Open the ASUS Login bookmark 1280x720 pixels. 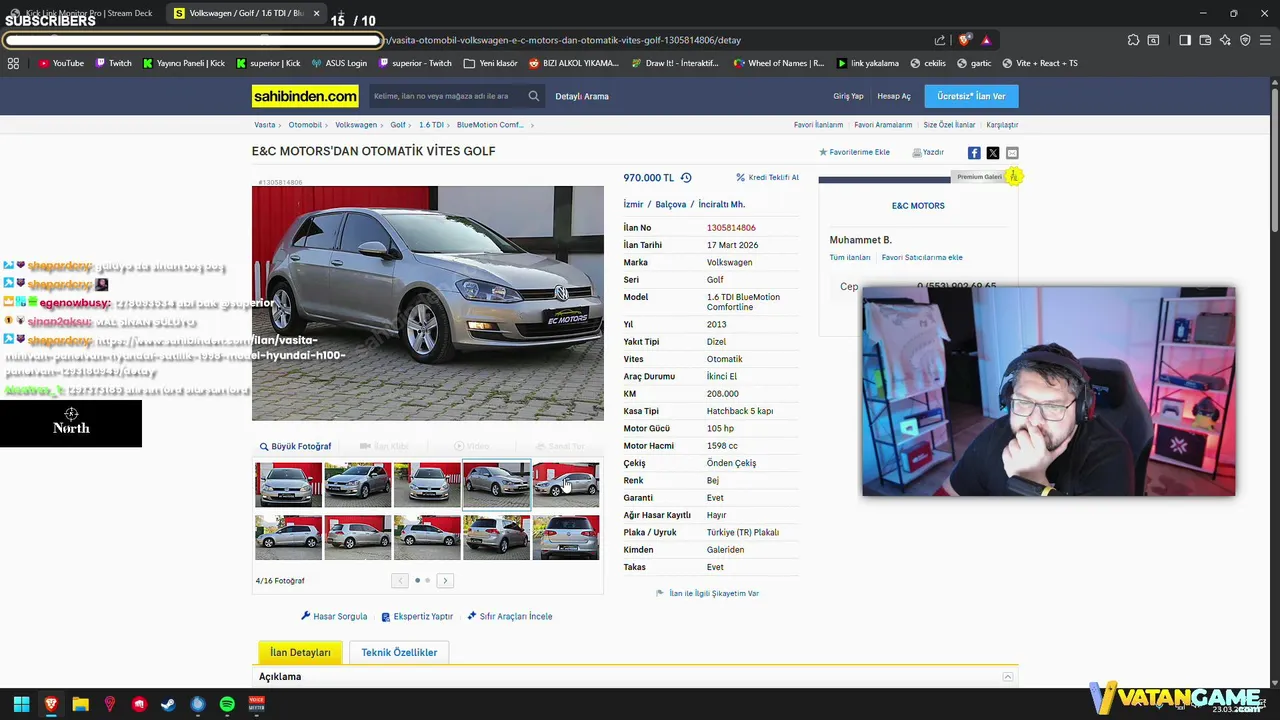pos(339,63)
